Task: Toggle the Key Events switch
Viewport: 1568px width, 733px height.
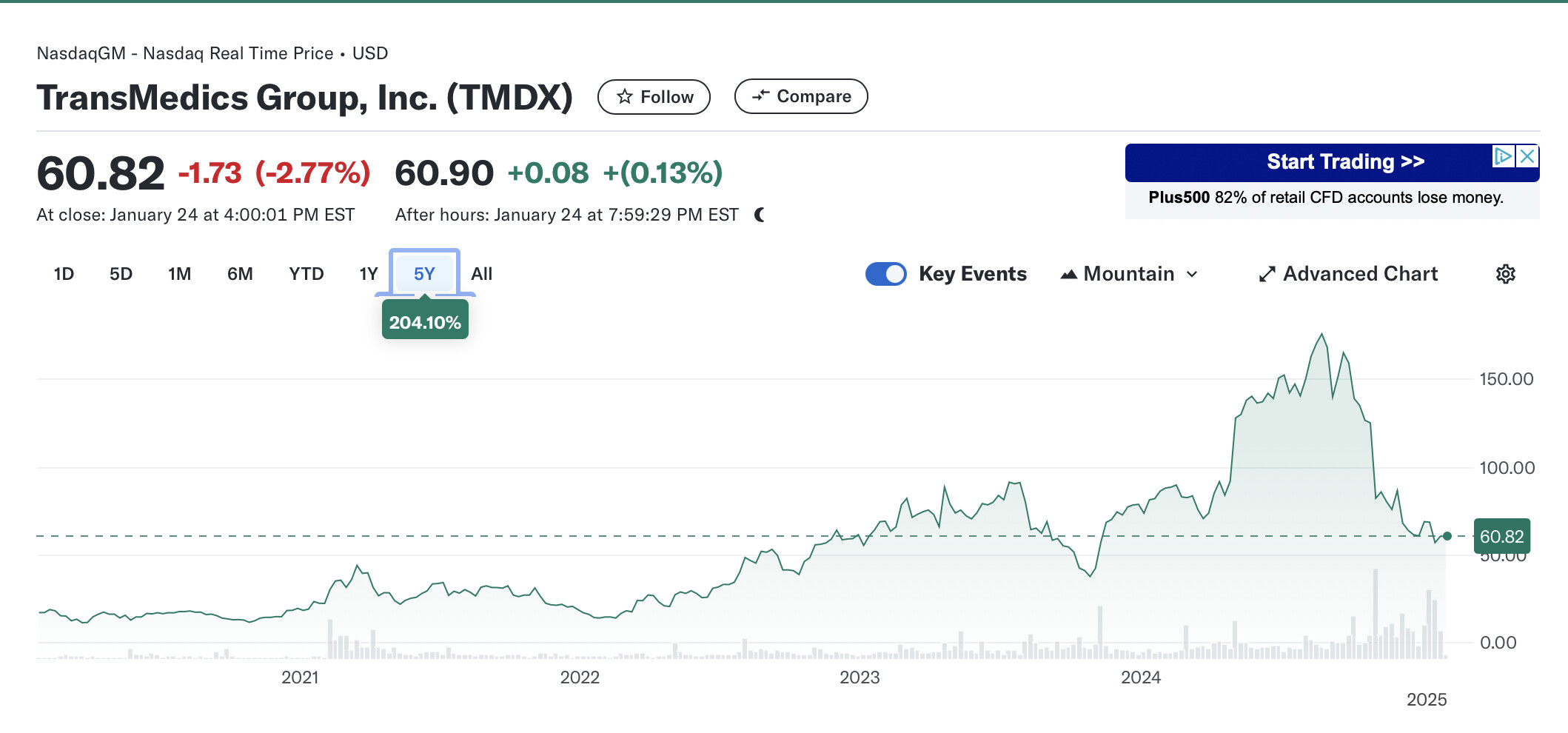Action: pyautogui.click(x=885, y=274)
